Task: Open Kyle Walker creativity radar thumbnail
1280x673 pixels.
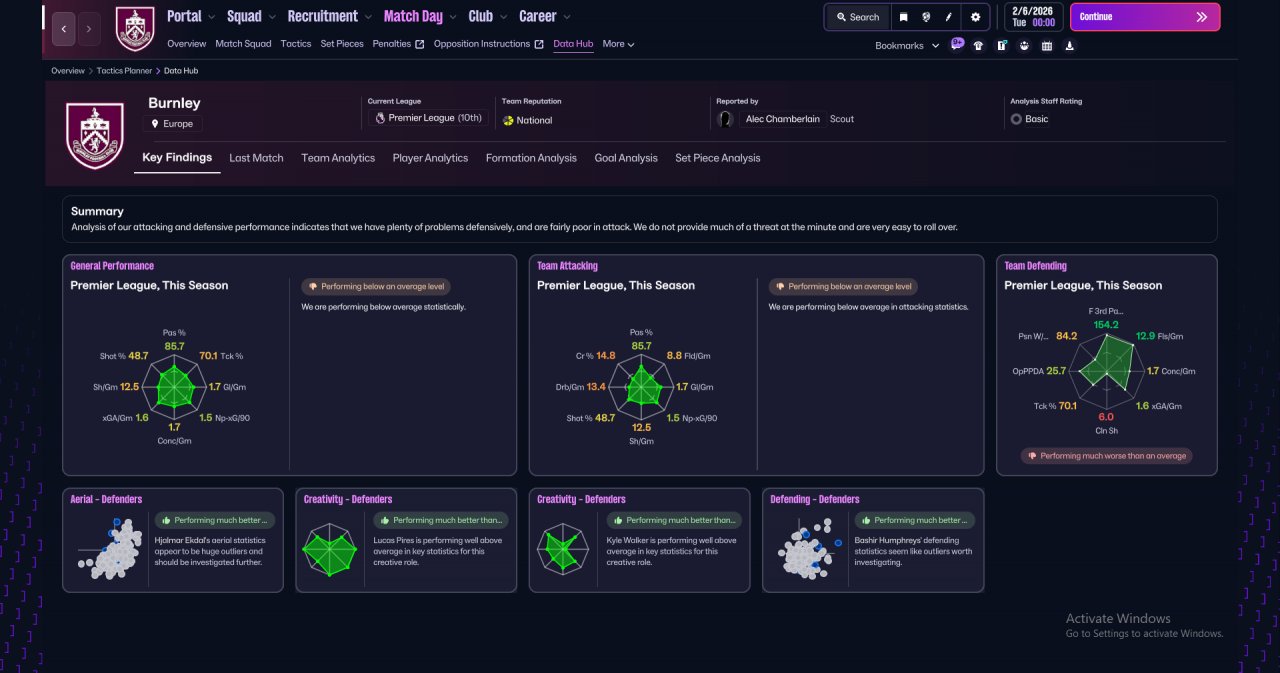Action: pyautogui.click(x=562, y=550)
